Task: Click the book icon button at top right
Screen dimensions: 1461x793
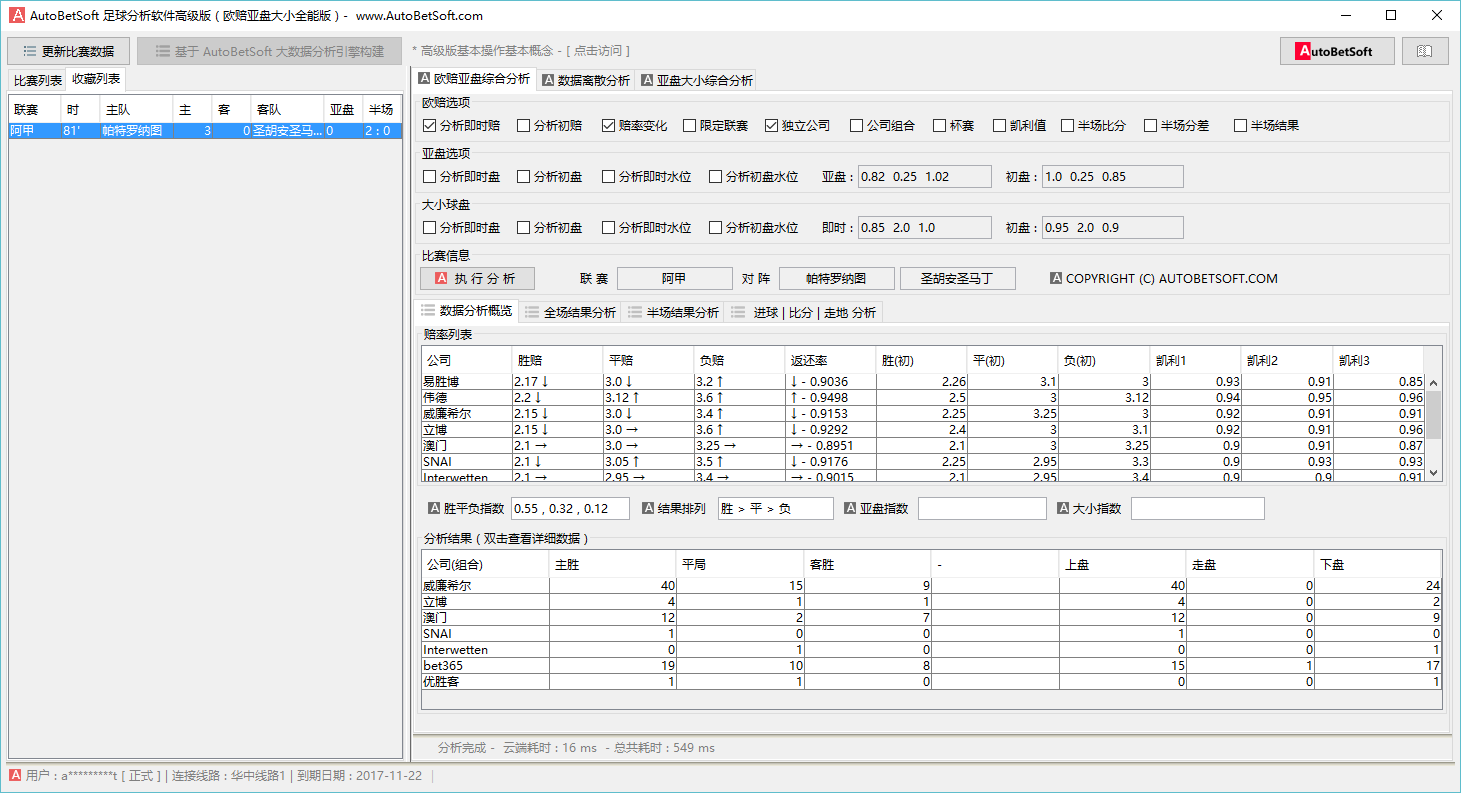Action: pyautogui.click(x=1425, y=51)
